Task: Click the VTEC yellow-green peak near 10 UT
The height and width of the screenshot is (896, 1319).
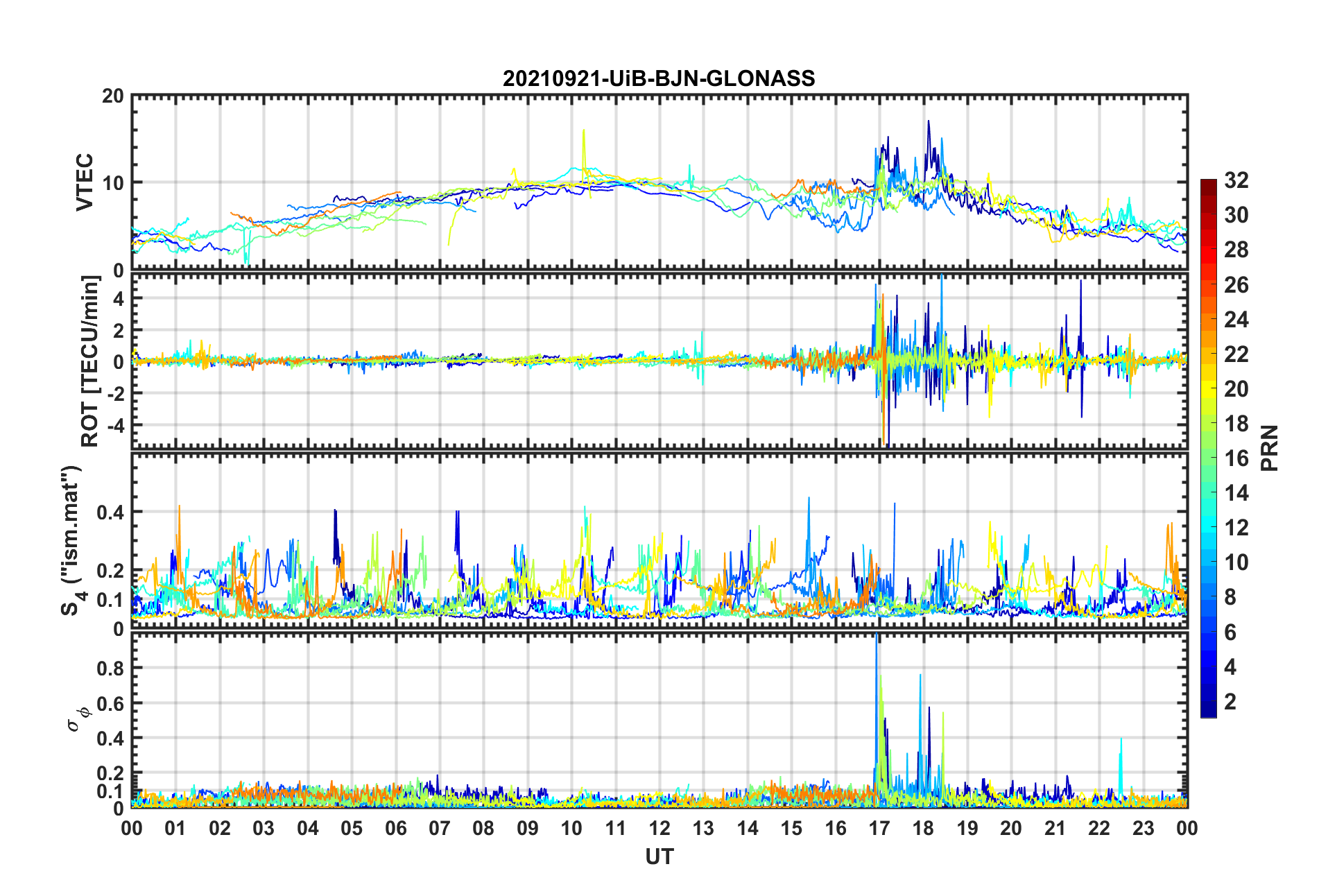Action: [584, 149]
